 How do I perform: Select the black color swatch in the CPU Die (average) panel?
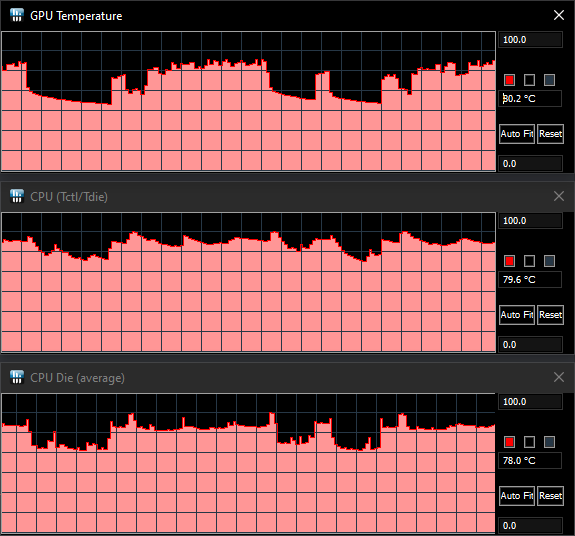[529, 442]
